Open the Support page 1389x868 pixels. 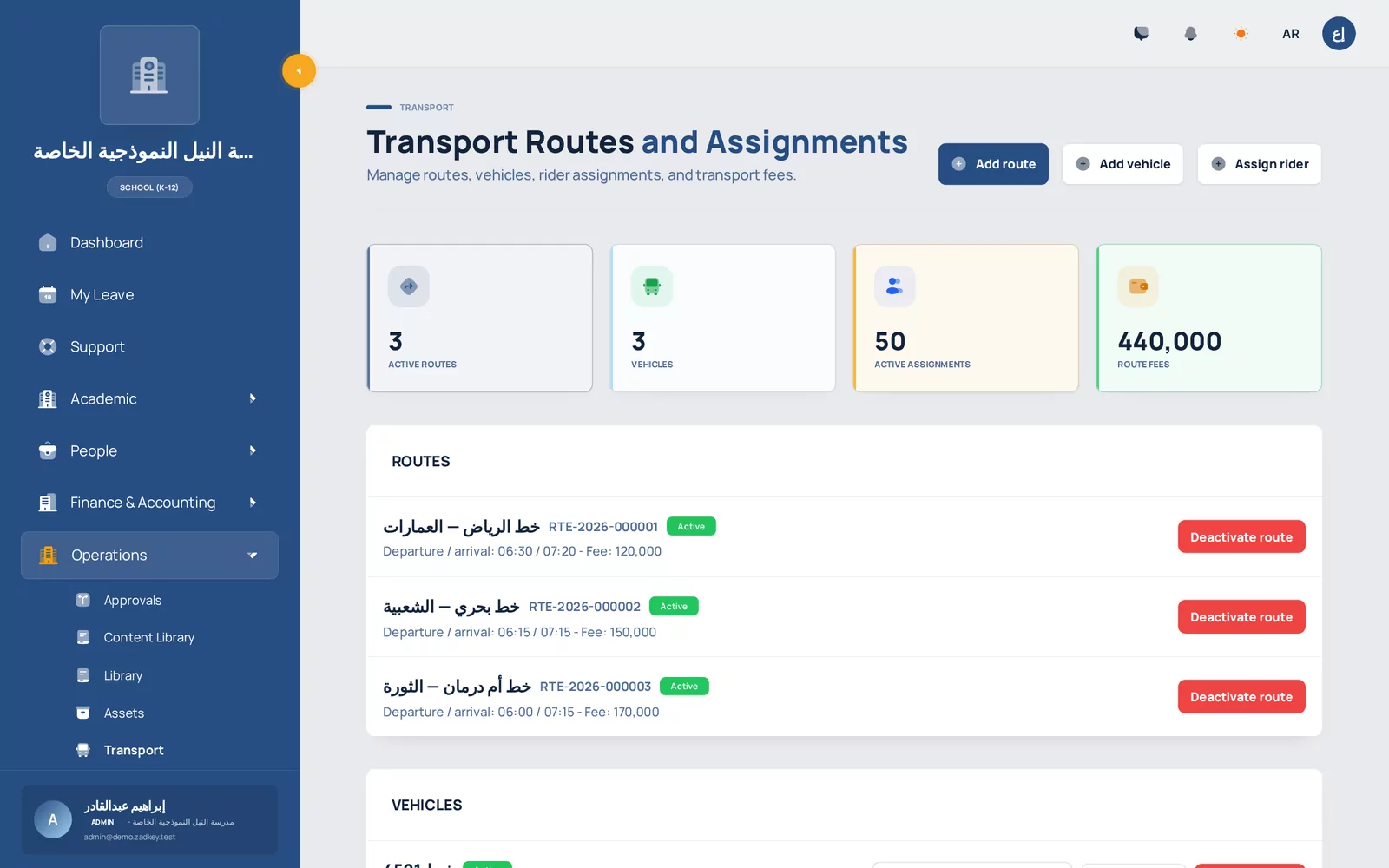click(x=149, y=347)
